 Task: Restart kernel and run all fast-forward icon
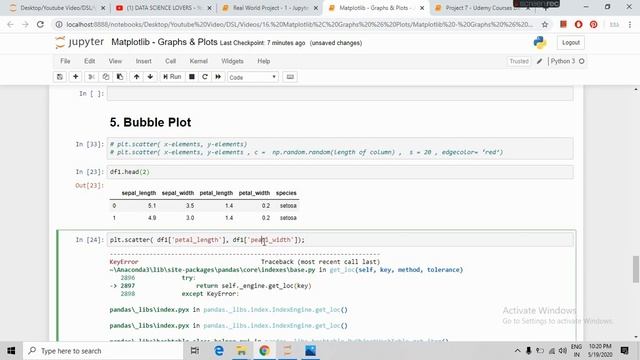(x=218, y=77)
